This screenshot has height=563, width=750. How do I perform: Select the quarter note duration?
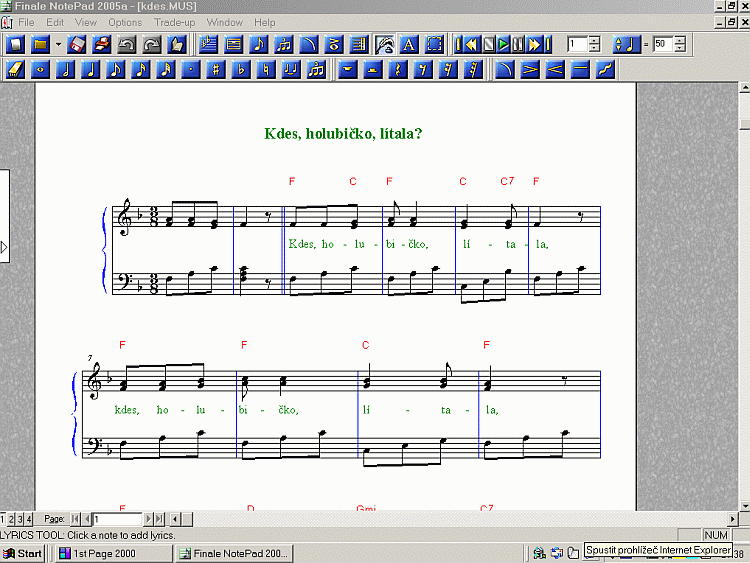click(91, 69)
